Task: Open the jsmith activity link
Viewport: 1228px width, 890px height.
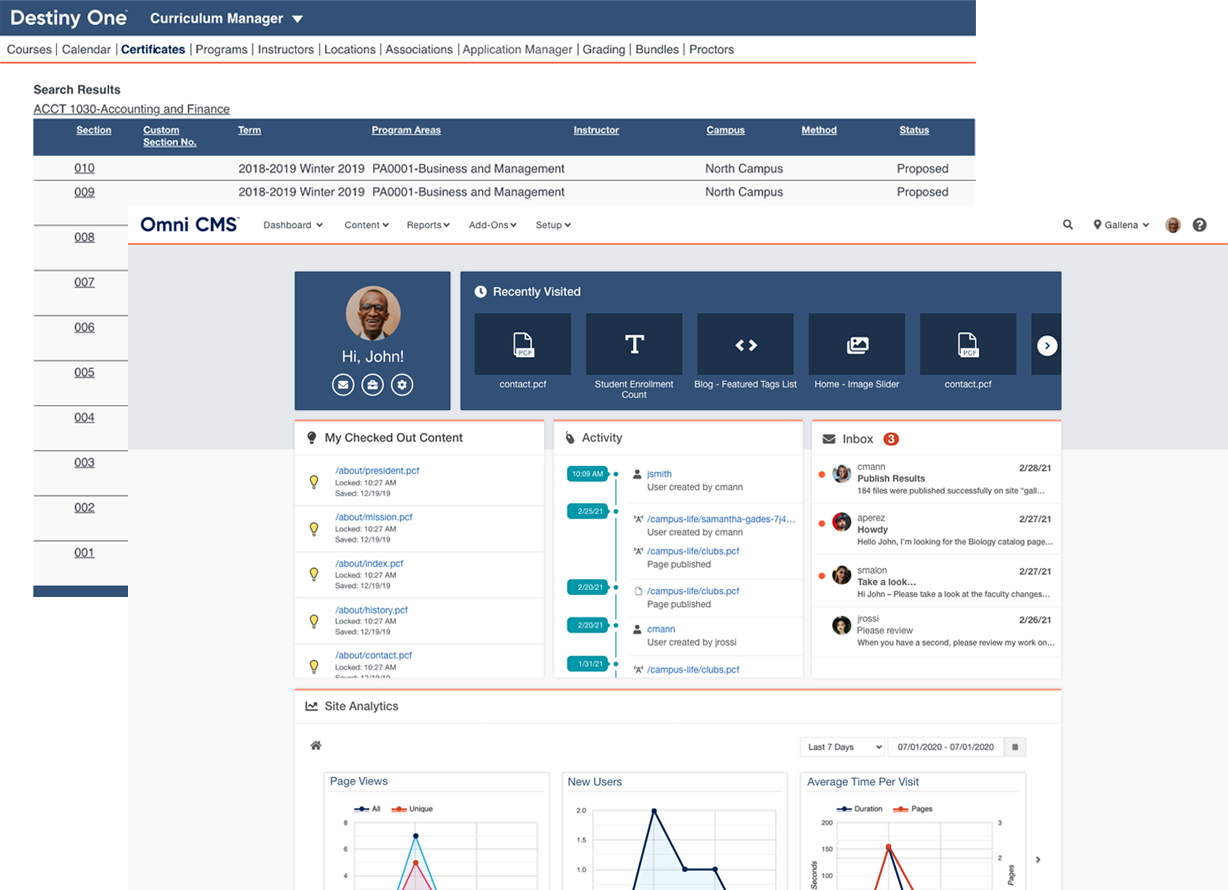Action: pyautogui.click(x=660, y=474)
